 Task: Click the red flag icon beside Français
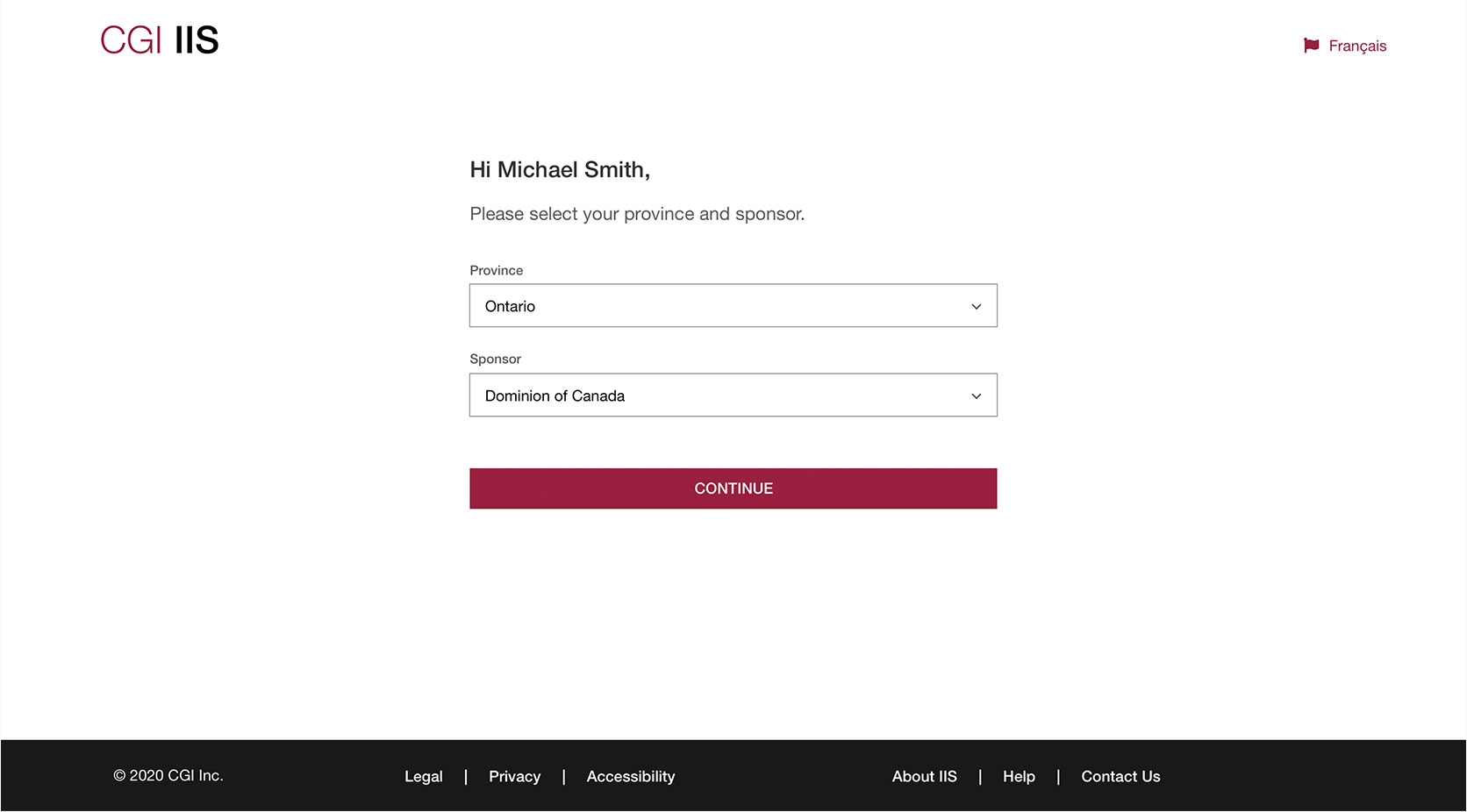click(1311, 46)
